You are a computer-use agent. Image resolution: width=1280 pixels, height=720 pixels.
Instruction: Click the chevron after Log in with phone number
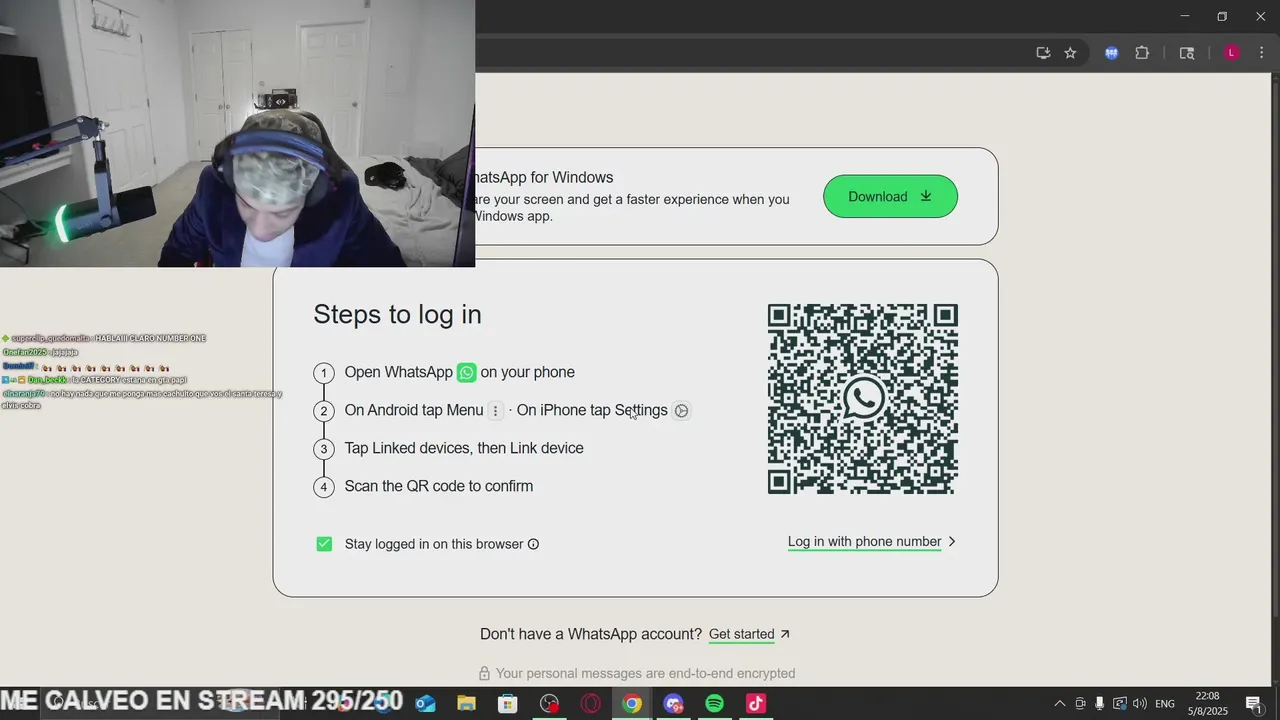tap(952, 542)
